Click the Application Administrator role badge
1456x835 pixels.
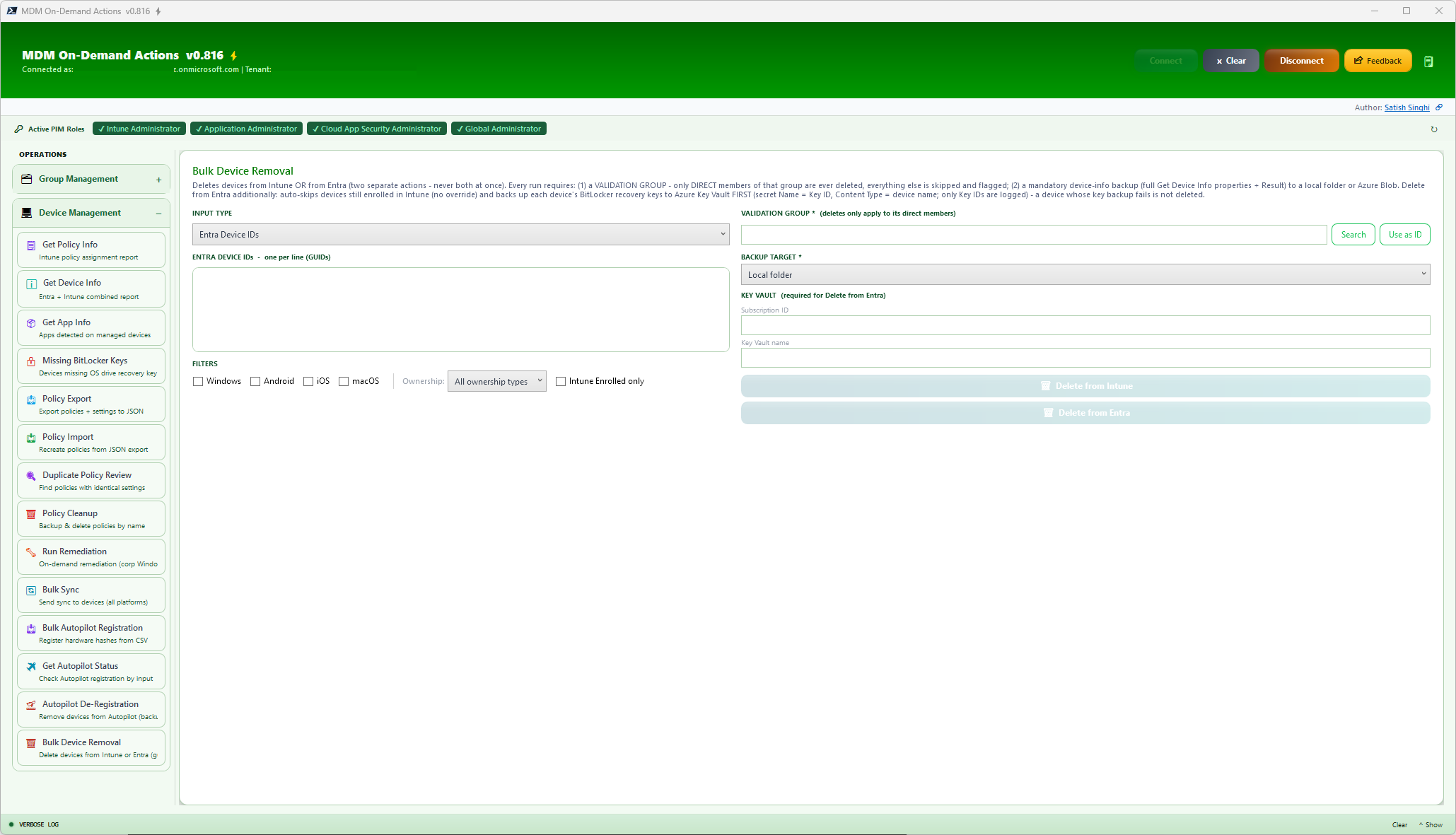coord(246,129)
